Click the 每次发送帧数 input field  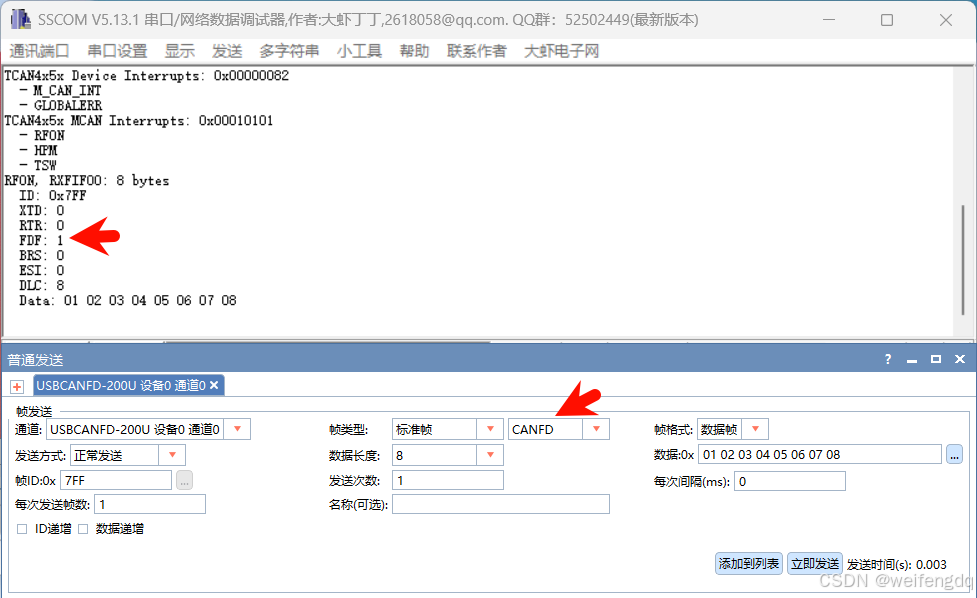[x=150, y=505]
